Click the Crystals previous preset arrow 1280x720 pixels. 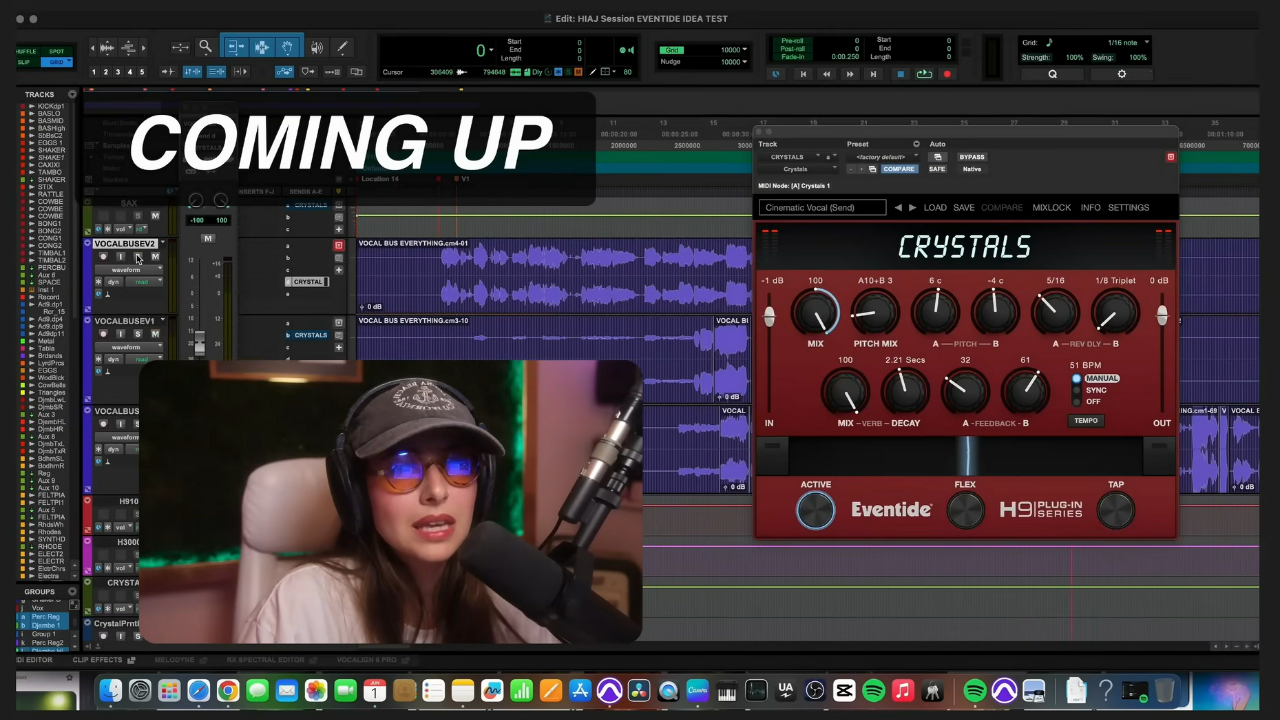pyautogui.click(x=898, y=208)
